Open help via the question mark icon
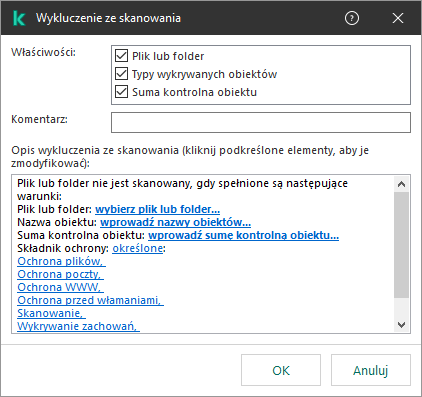 tap(352, 18)
